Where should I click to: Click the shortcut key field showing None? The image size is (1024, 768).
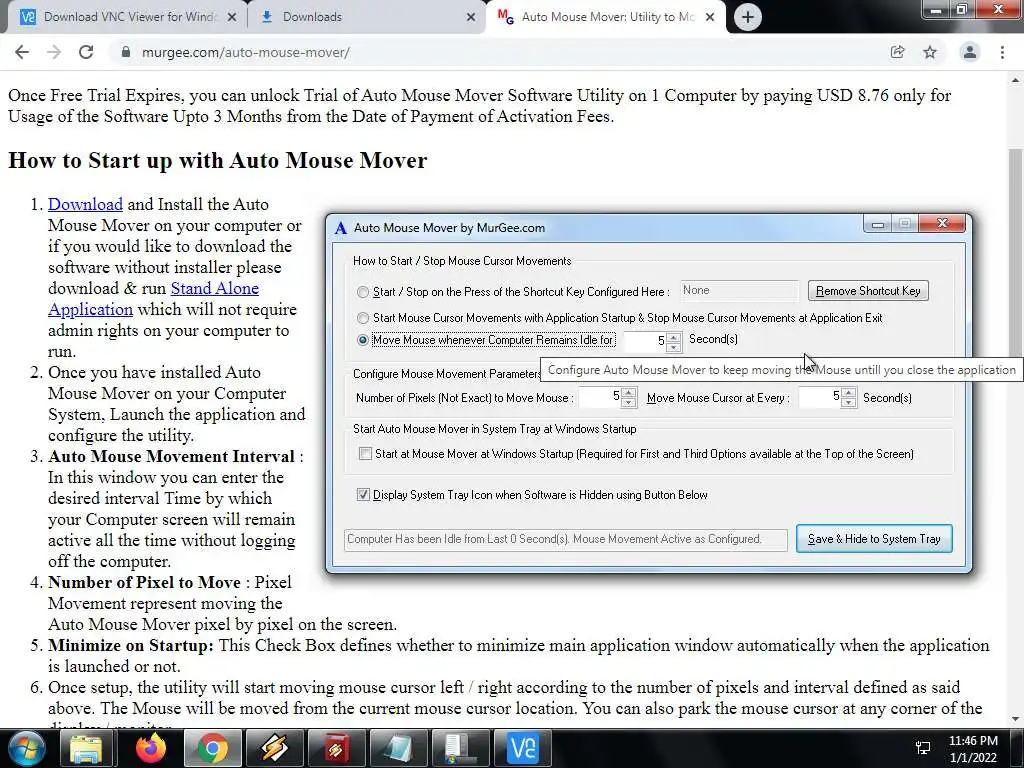click(x=739, y=291)
